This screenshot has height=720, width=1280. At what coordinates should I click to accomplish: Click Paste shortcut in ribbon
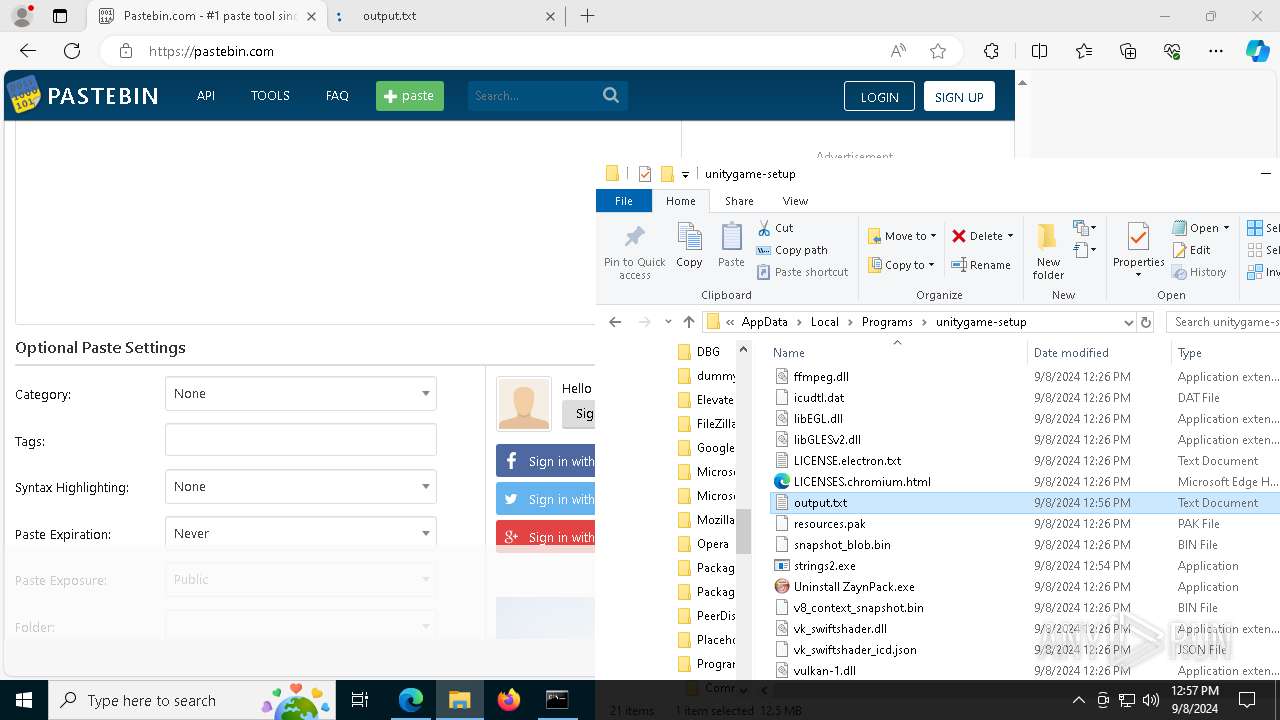(803, 272)
